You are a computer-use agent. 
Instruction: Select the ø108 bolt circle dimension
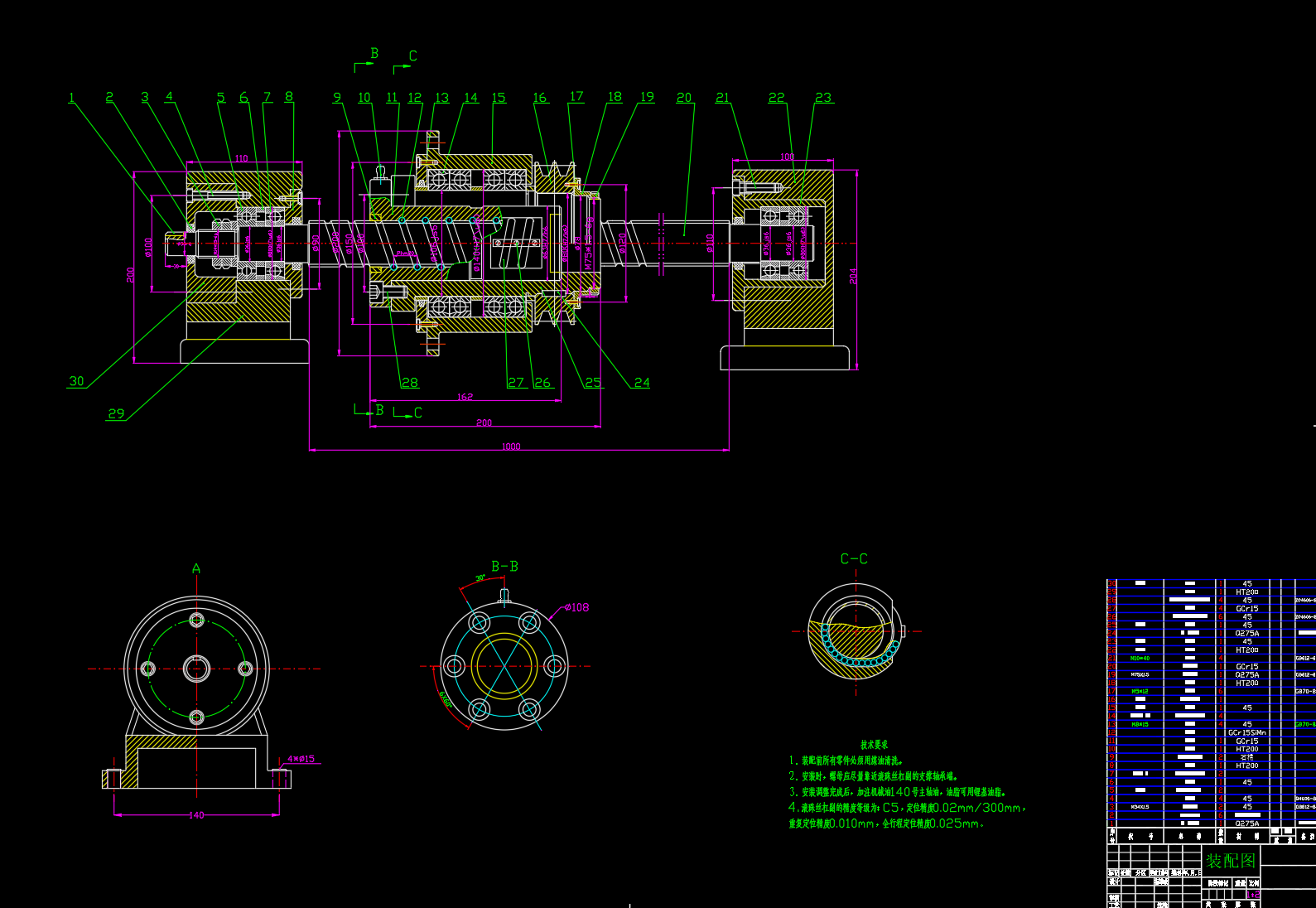[577, 607]
